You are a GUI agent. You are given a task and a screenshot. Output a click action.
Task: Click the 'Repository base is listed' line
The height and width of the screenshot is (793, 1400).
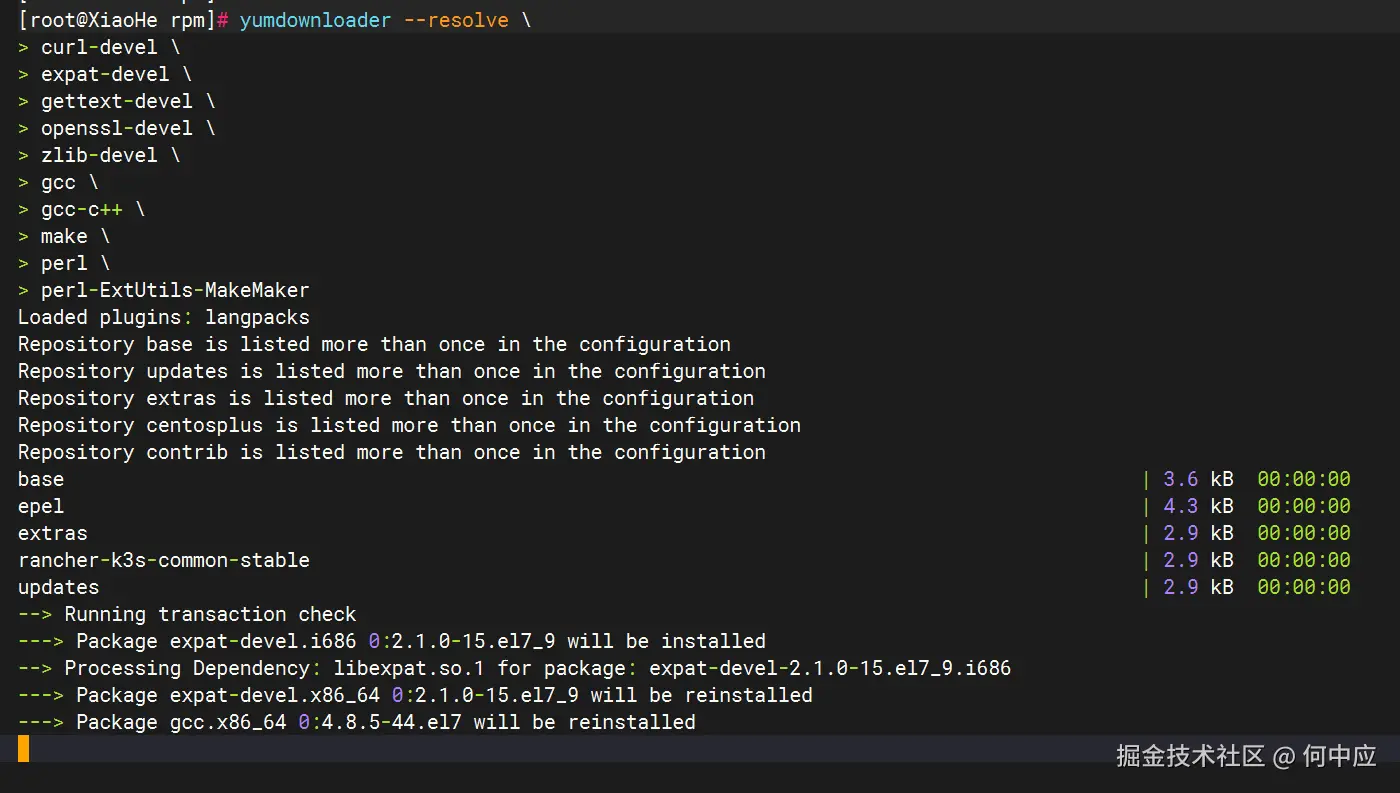click(x=374, y=344)
